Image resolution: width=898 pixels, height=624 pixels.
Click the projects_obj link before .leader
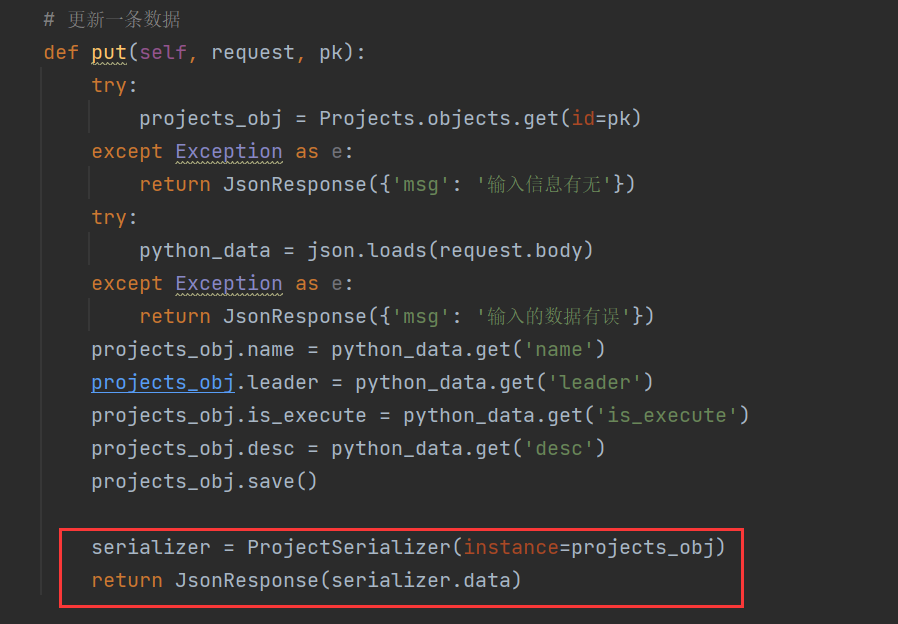163,382
